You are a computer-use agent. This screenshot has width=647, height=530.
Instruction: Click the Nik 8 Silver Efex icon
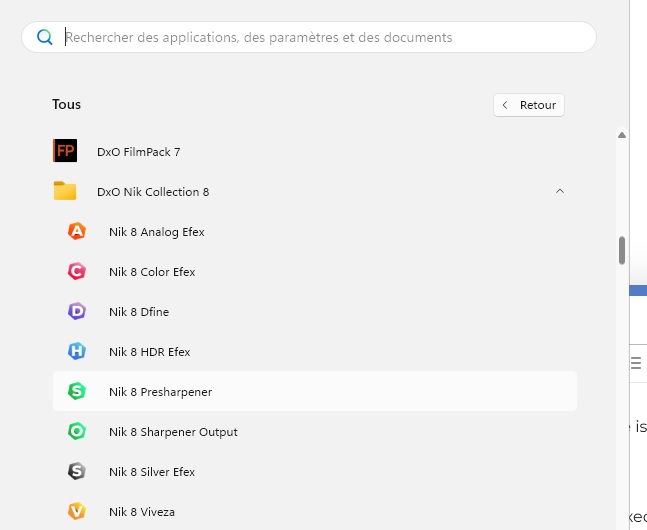pos(77,471)
